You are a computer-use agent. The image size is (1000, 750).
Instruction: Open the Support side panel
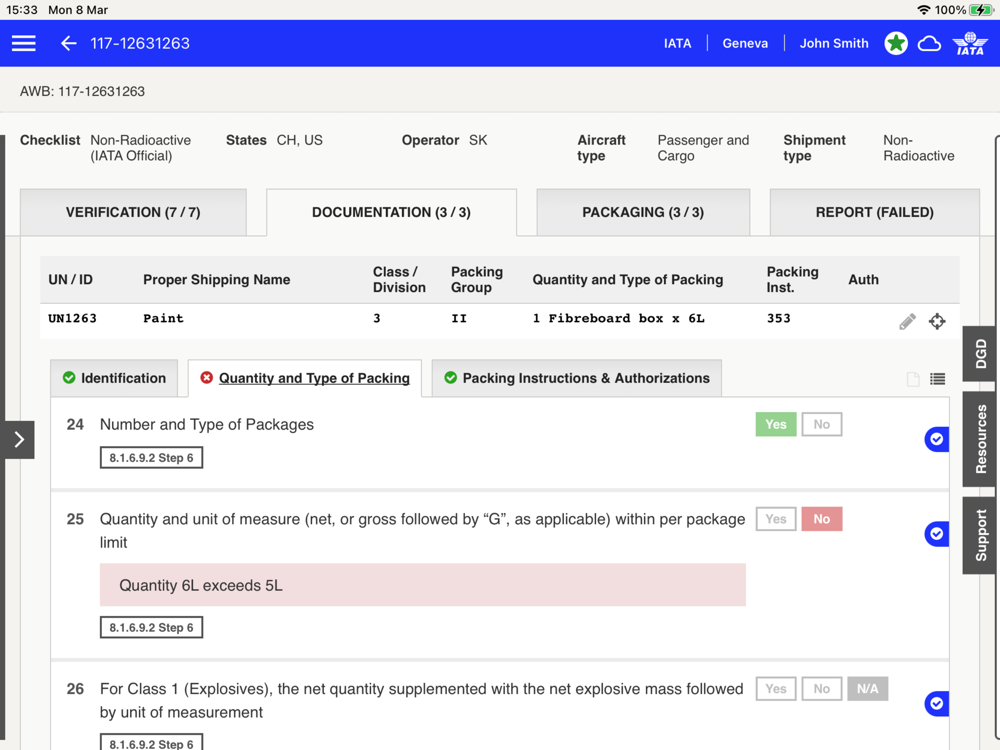980,536
